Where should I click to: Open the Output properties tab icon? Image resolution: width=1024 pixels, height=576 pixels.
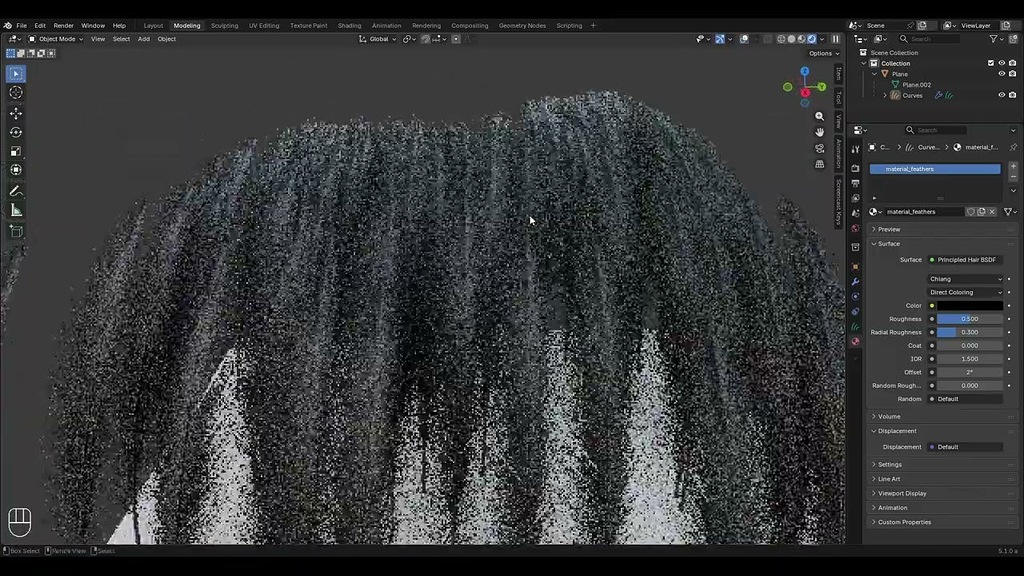(855, 184)
